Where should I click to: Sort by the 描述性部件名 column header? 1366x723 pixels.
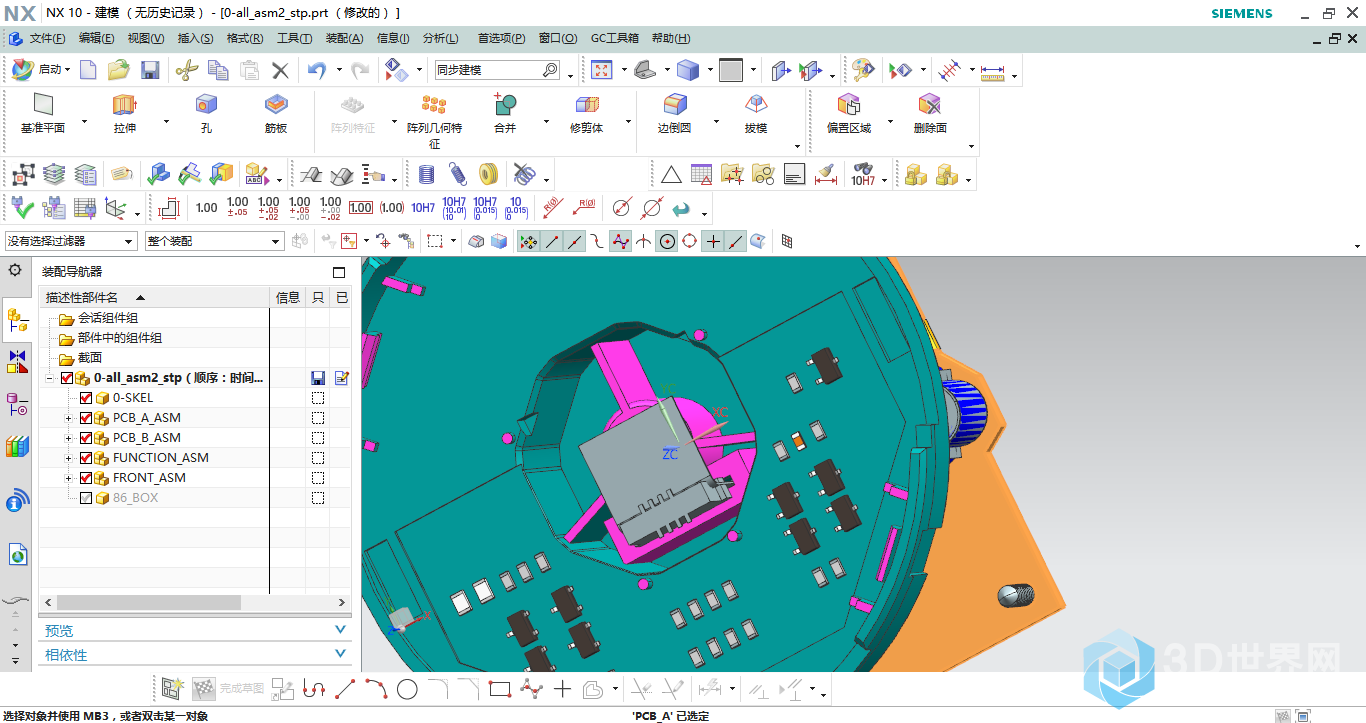click(155, 297)
